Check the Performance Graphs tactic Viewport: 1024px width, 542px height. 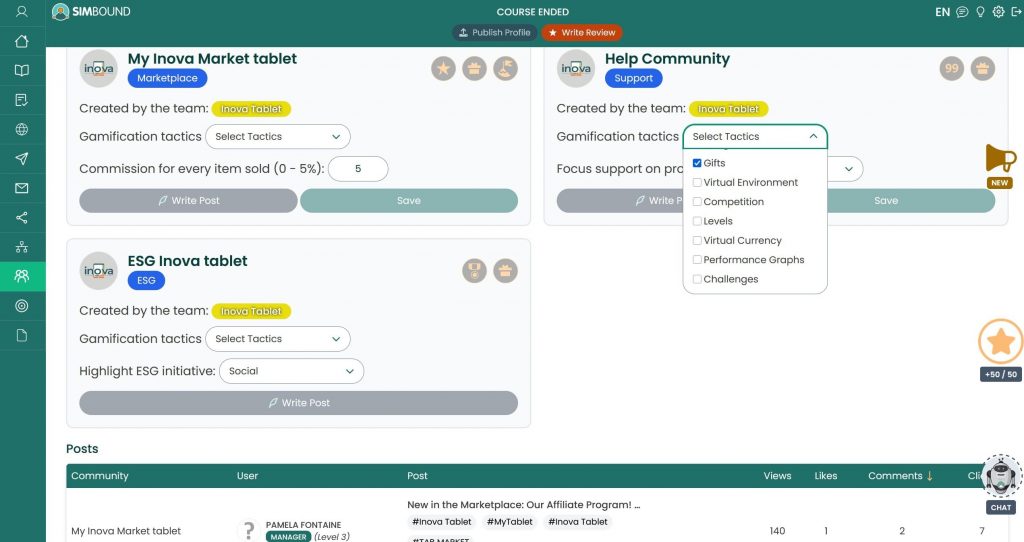[x=697, y=260]
